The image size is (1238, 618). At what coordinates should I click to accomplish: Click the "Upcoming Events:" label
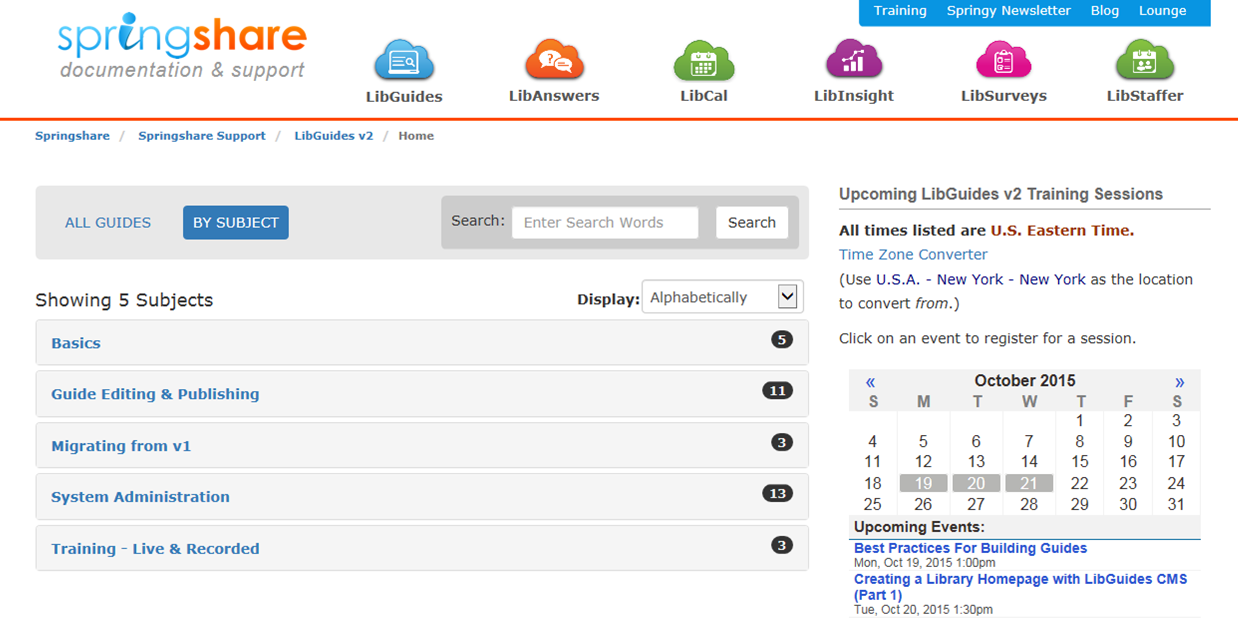pyautogui.click(x=919, y=527)
